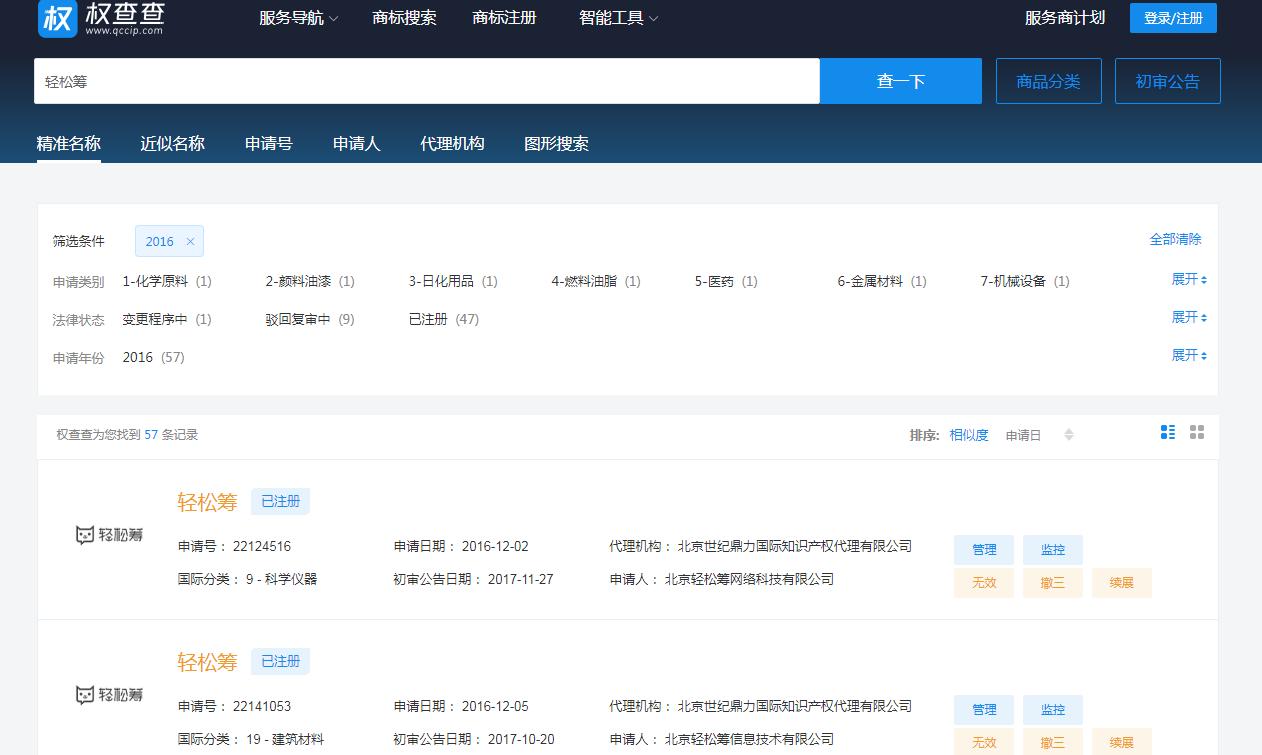Viewport: 1262px width, 755px height.
Task: Click the 查一下 search button
Action: pyautogui.click(x=900, y=81)
